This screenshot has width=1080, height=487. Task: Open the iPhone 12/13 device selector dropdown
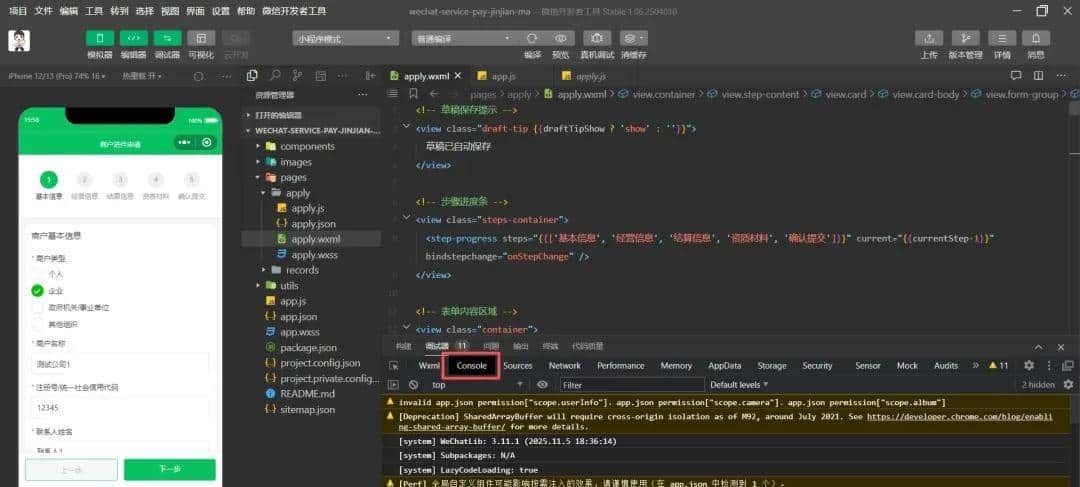coord(57,76)
